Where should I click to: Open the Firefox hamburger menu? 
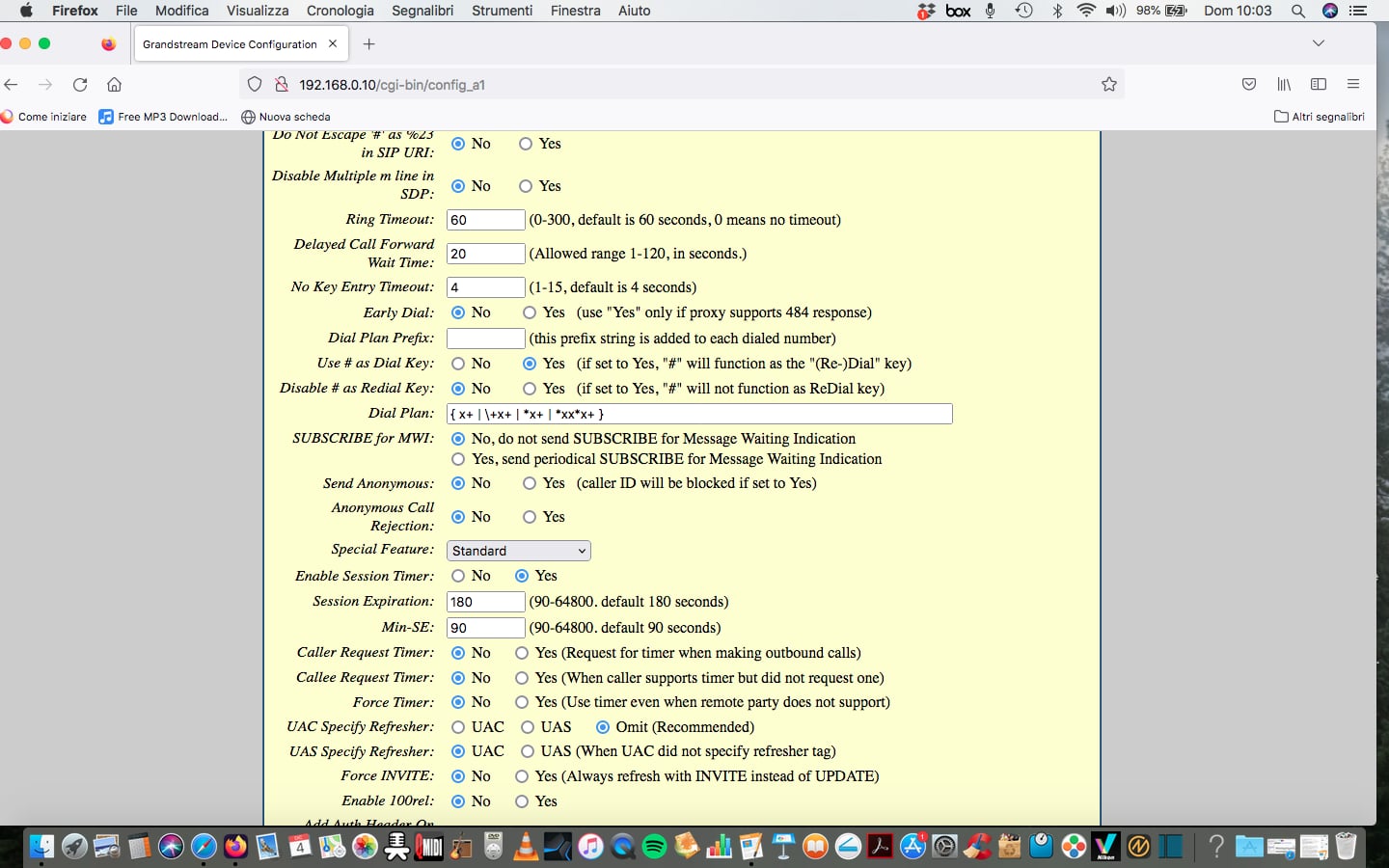(x=1353, y=85)
